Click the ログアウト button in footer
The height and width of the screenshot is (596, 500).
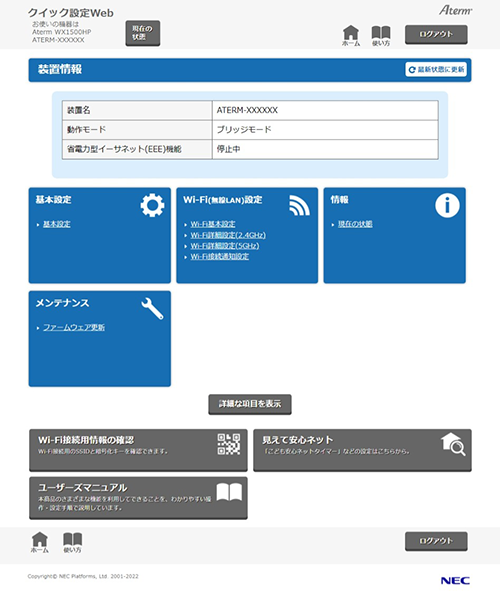coord(436,541)
